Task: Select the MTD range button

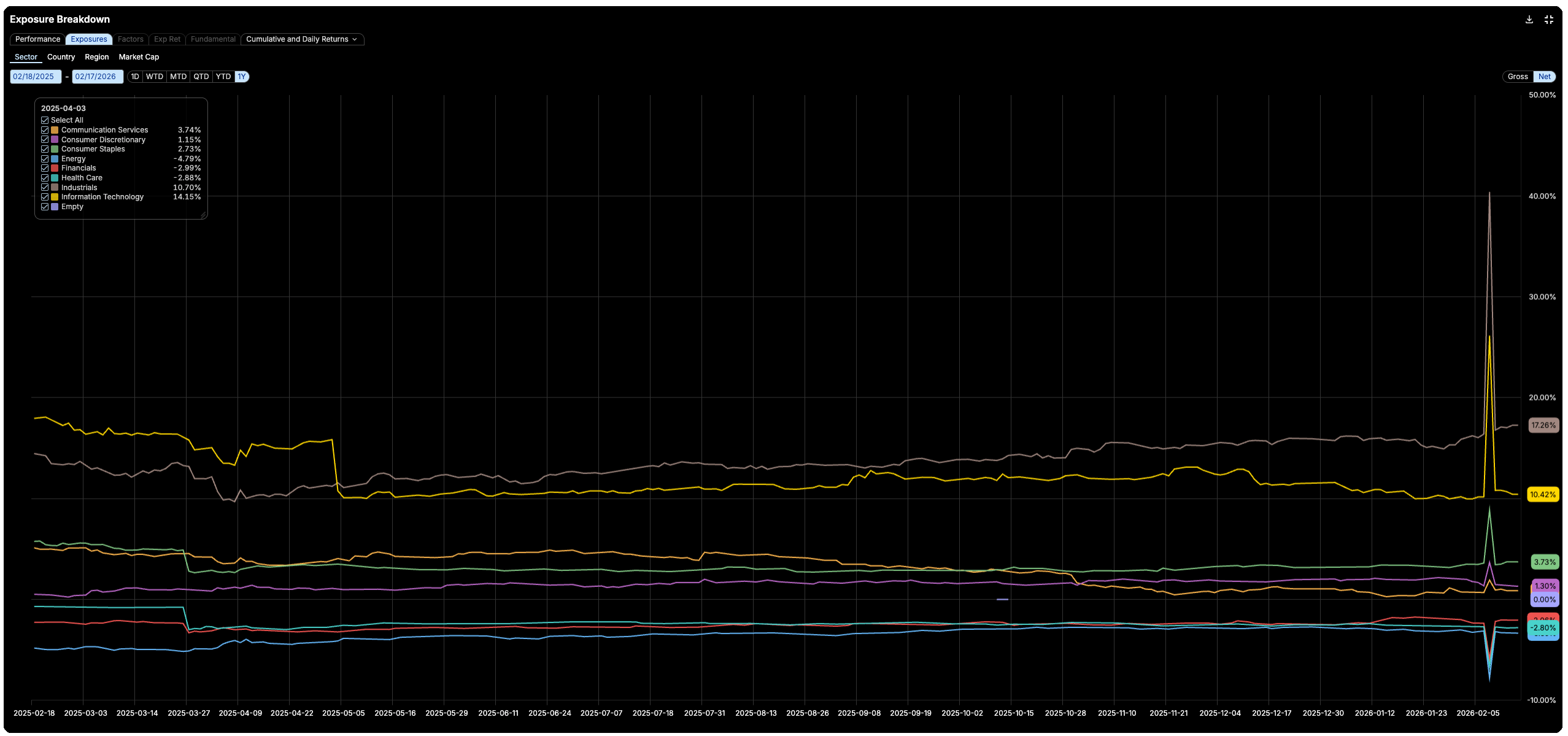Action: point(178,77)
